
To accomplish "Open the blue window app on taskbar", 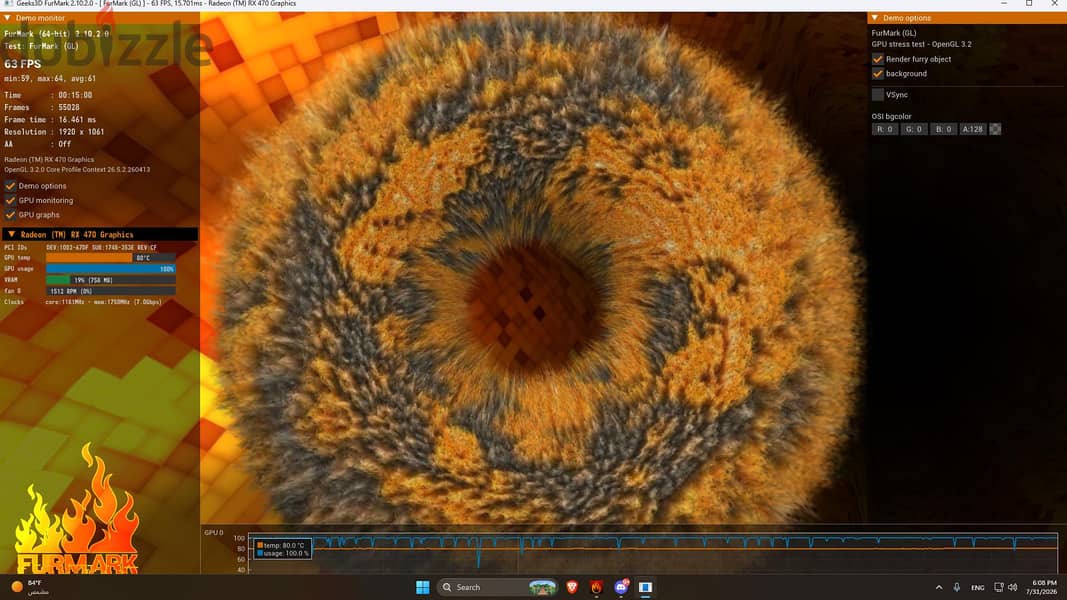I will tap(645, 587).
